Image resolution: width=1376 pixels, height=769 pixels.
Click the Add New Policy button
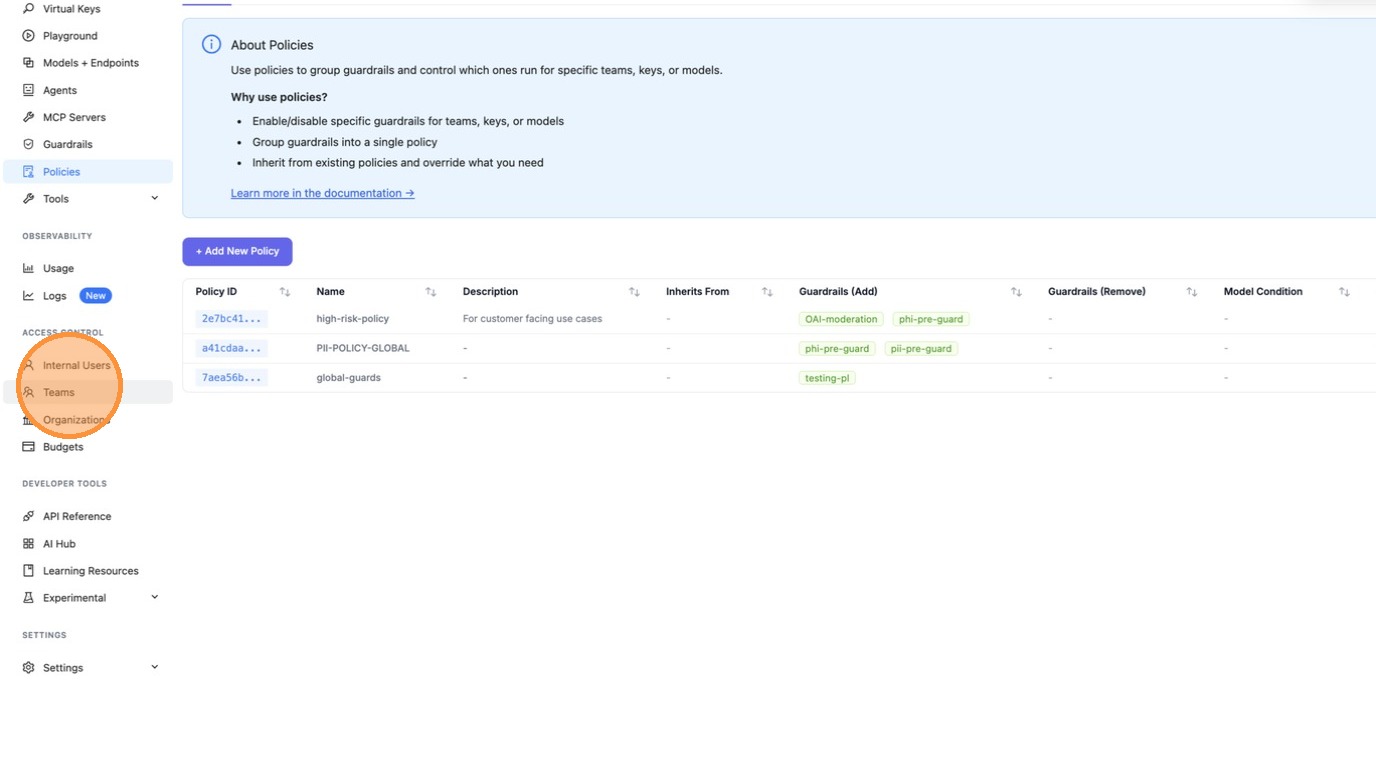pos(237,251)
